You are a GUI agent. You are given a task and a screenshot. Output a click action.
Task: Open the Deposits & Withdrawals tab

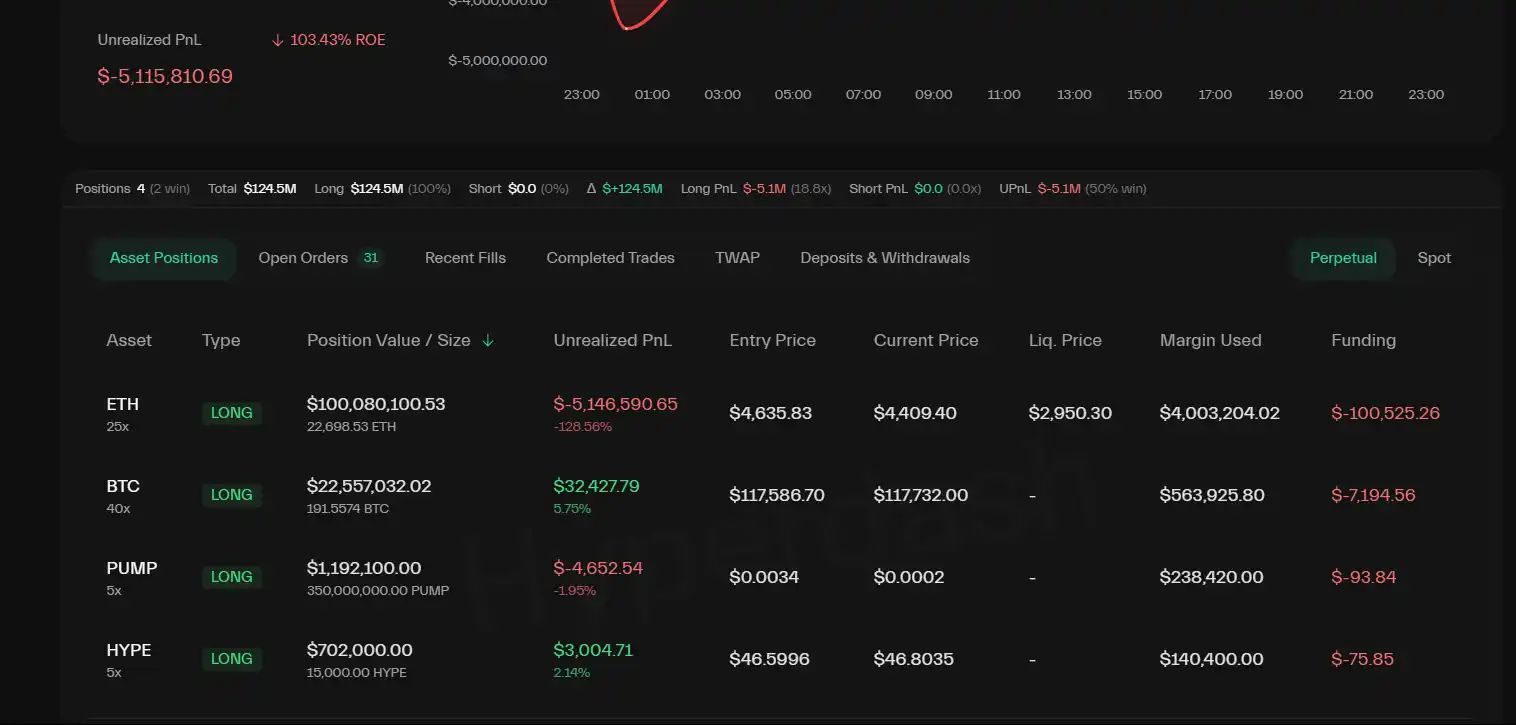[x=885, y=258]
